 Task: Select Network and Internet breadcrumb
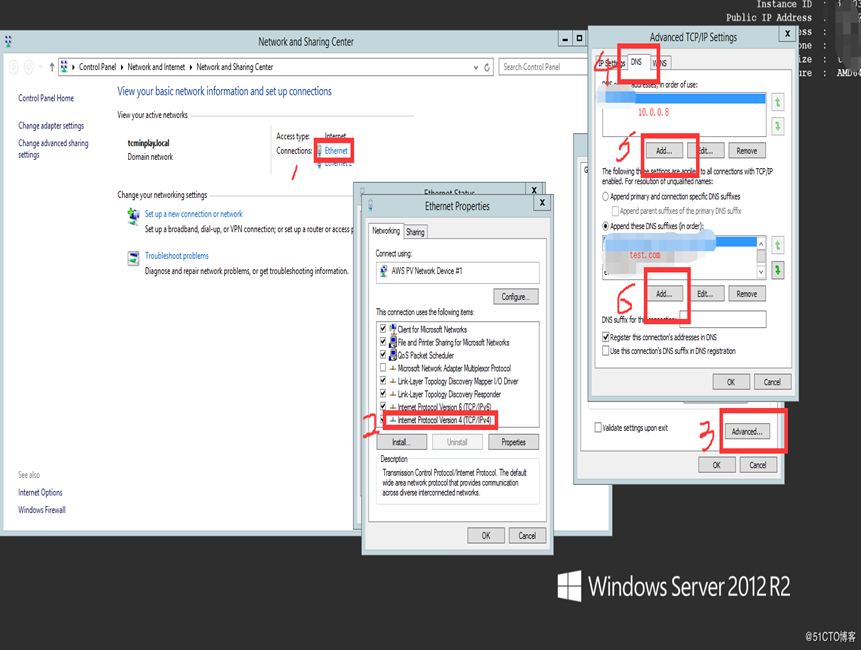click(x=156, y=67)
